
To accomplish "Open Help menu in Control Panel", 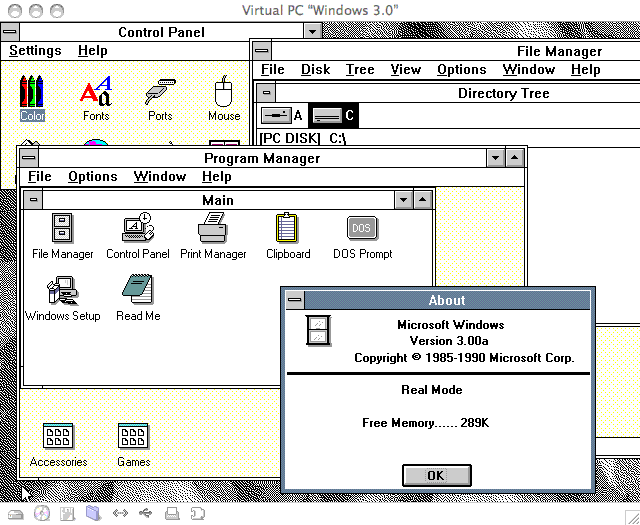I will [93, 51].
